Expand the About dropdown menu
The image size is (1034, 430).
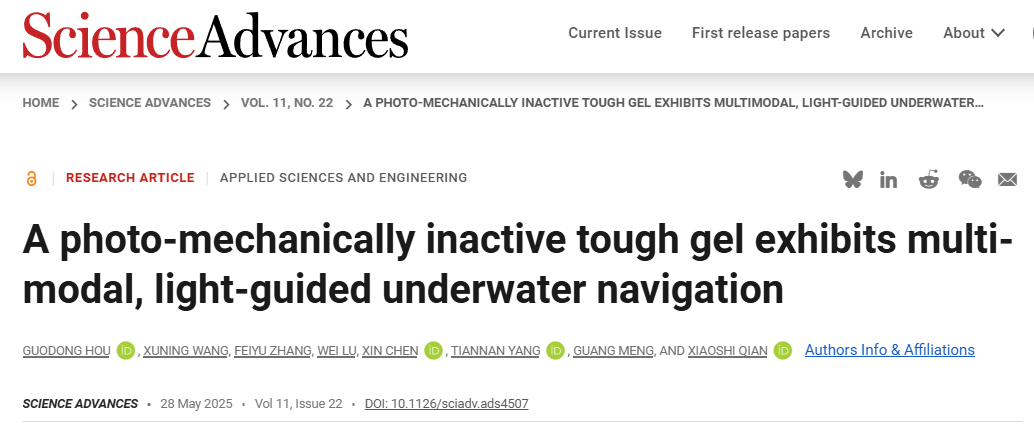[x=974, y=33]
